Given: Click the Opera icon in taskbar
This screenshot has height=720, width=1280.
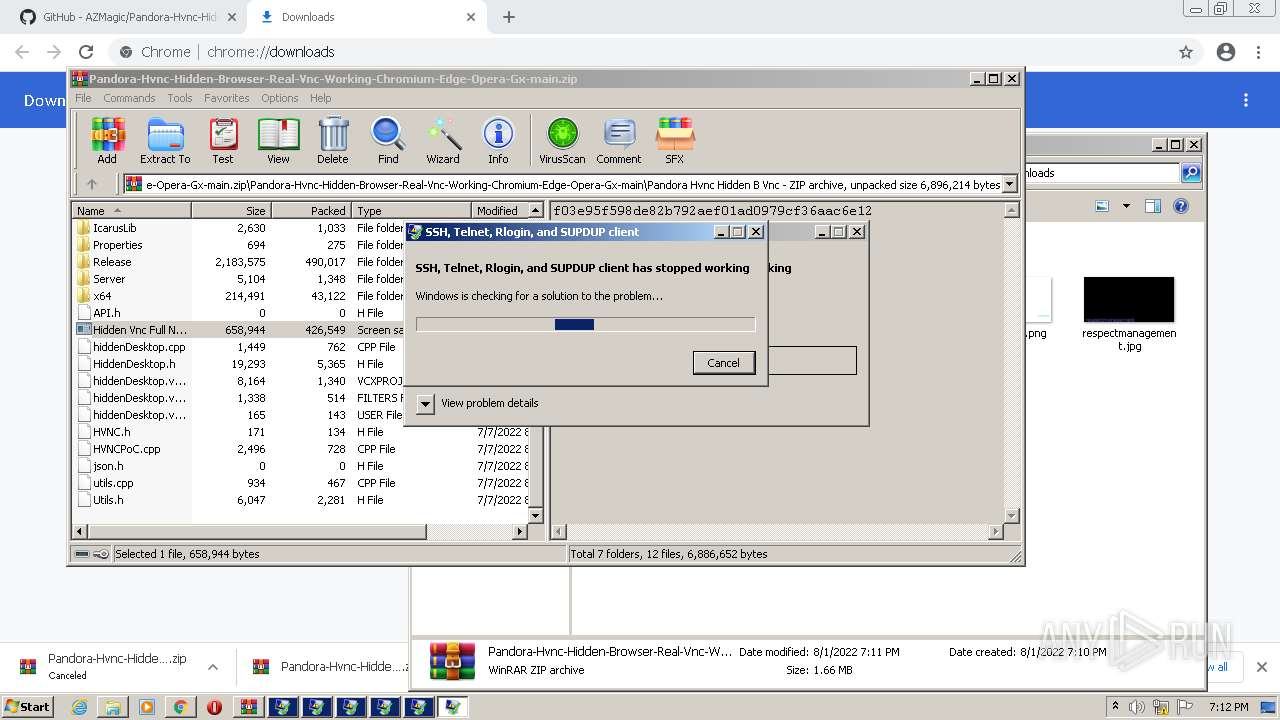Looking at the screenshot, I should (x=214, y=707).
